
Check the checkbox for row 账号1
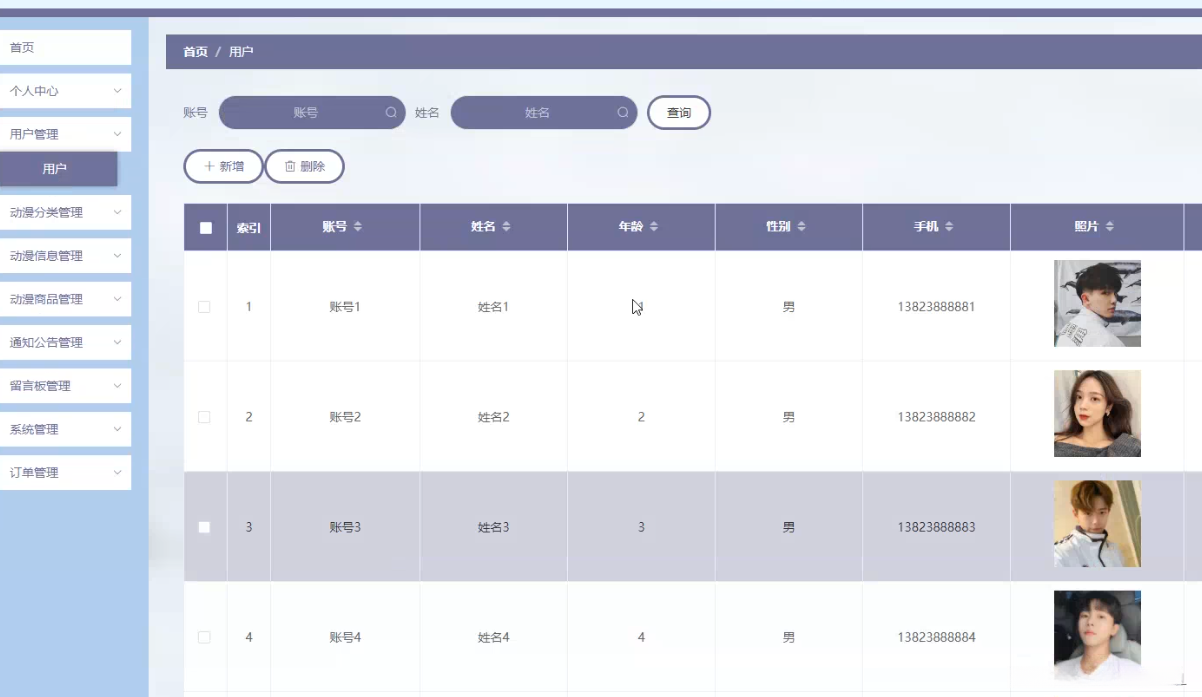click(205, 307)
